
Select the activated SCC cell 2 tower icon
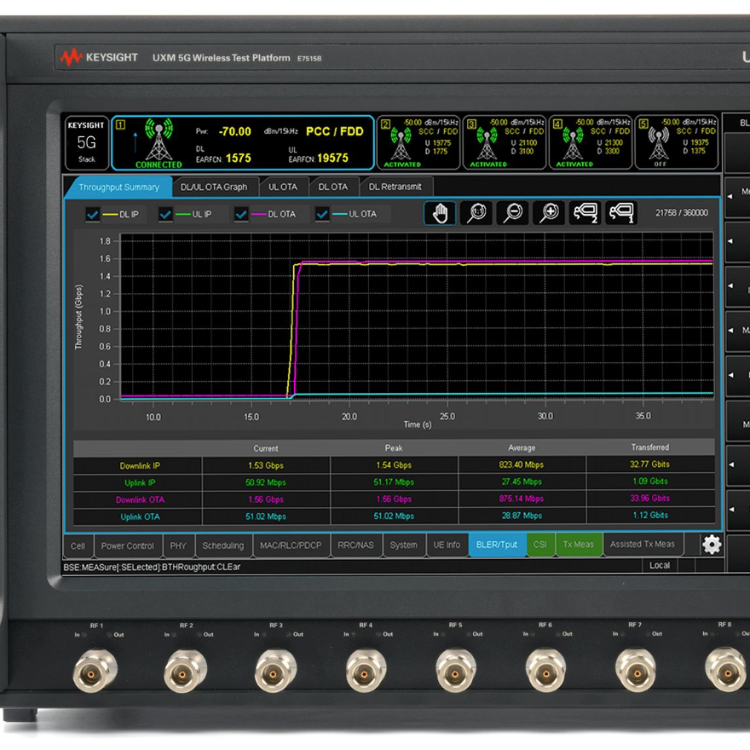pyautogui.click(x=401, y=144)
